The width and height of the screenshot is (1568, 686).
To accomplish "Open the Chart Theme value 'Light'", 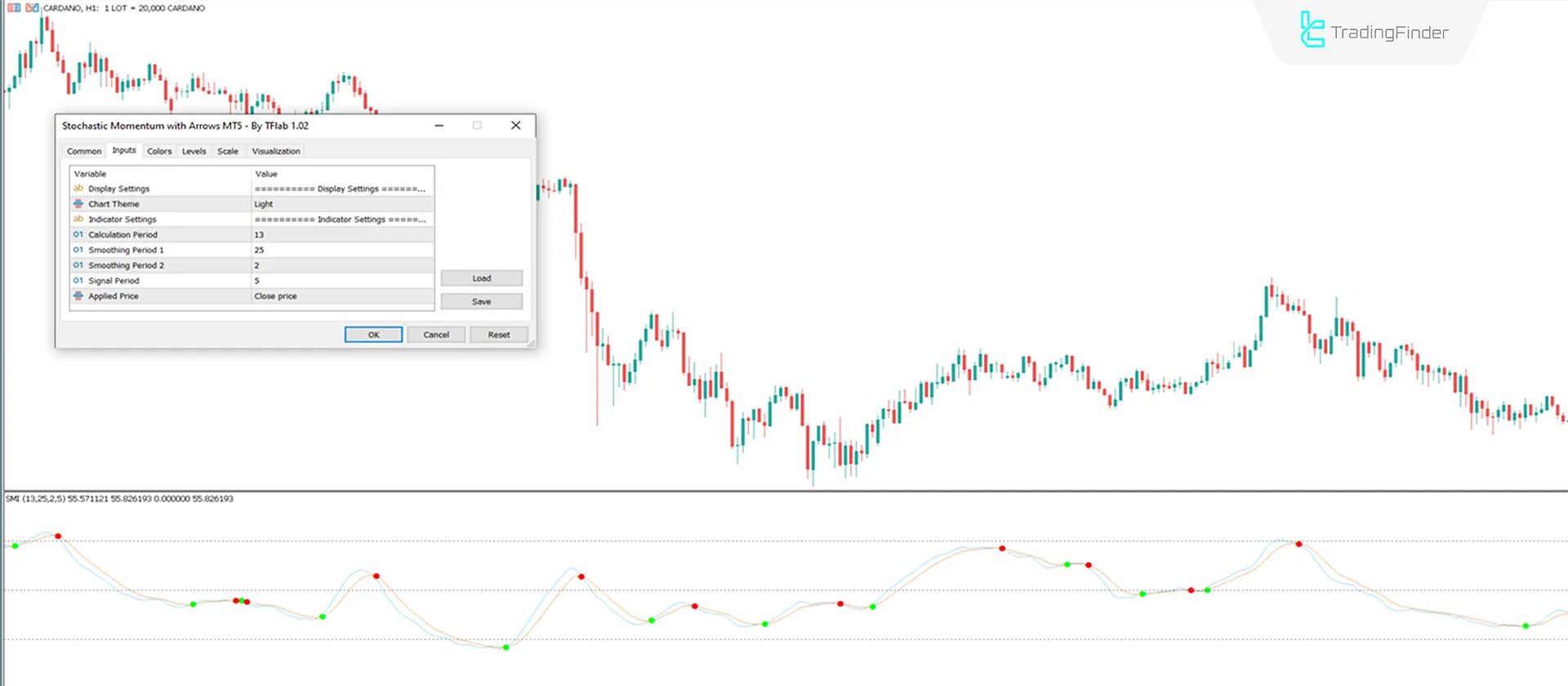I will 342,204.
